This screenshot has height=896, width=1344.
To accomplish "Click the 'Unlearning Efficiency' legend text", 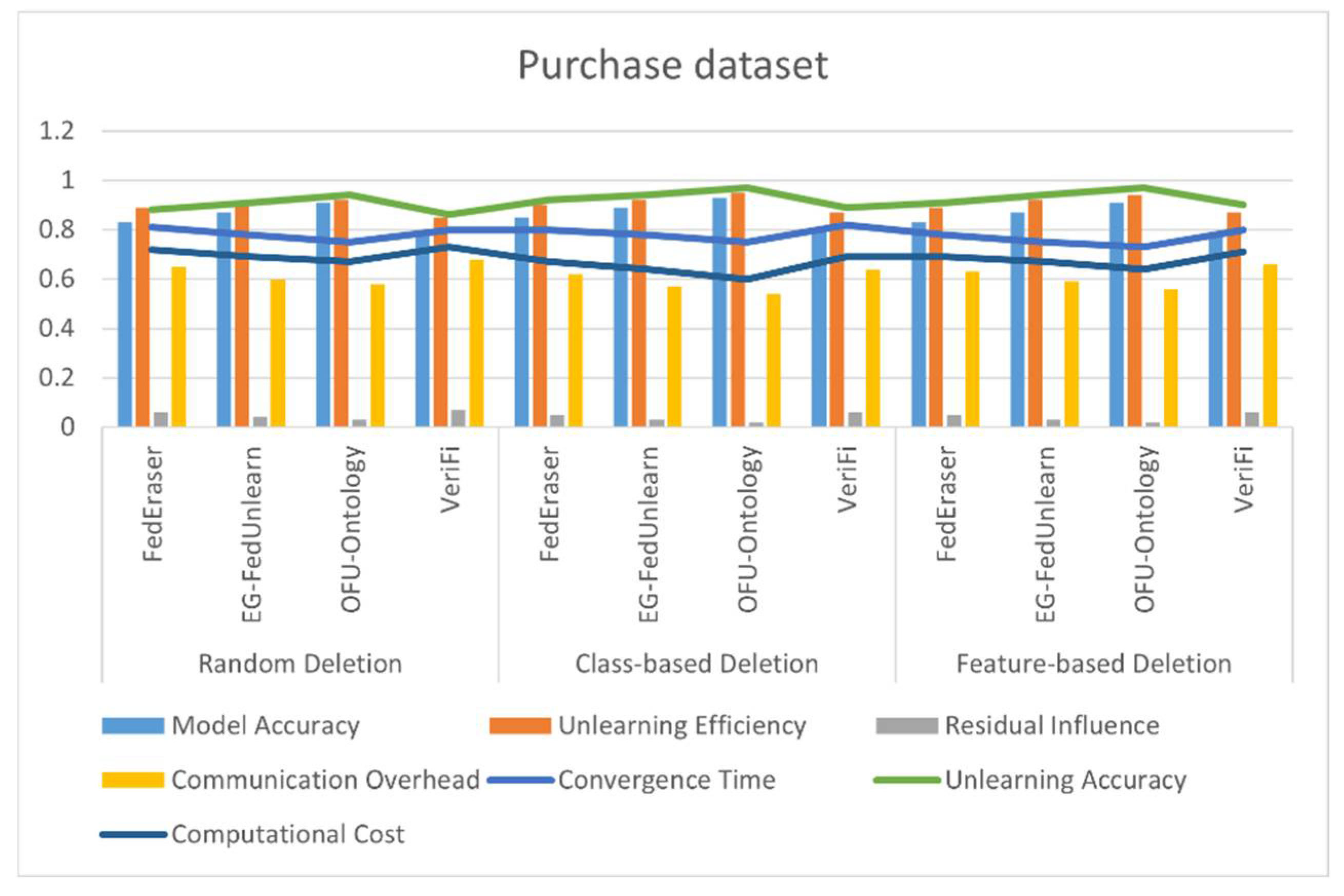I will 681,726.
